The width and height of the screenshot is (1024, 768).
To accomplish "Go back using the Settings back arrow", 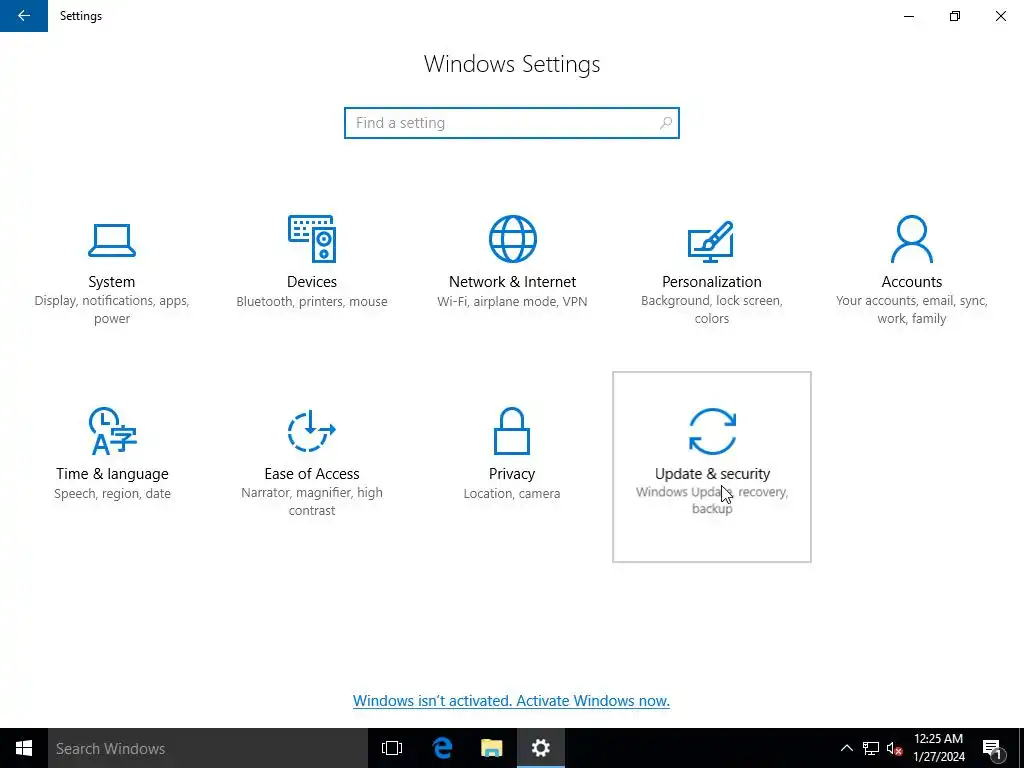I will pos(24,16).
